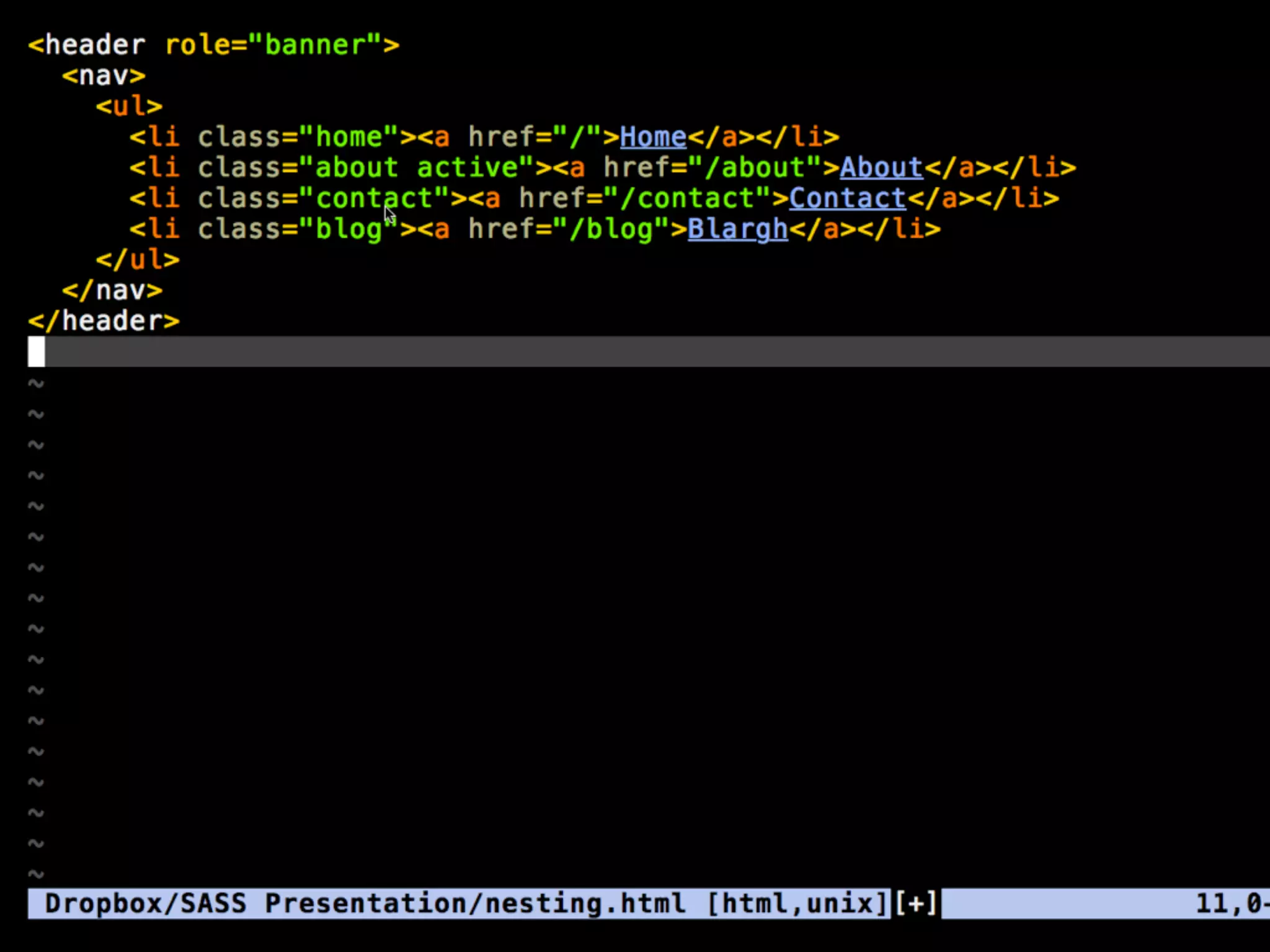Image resolution: width=1270 pixels, height=952 pixels.
Task: Click the [+] modified indicator
Action: 915,904
